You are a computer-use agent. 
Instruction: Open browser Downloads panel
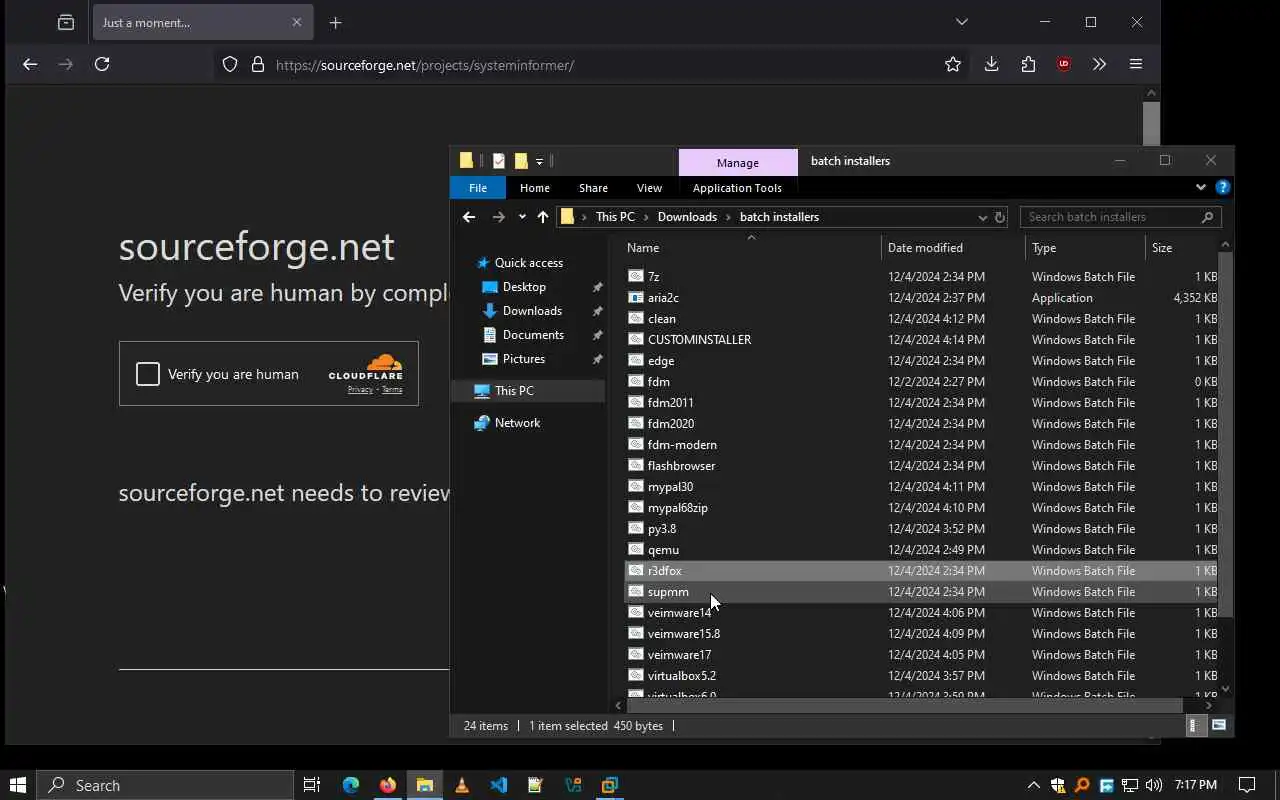coord(991,64)
